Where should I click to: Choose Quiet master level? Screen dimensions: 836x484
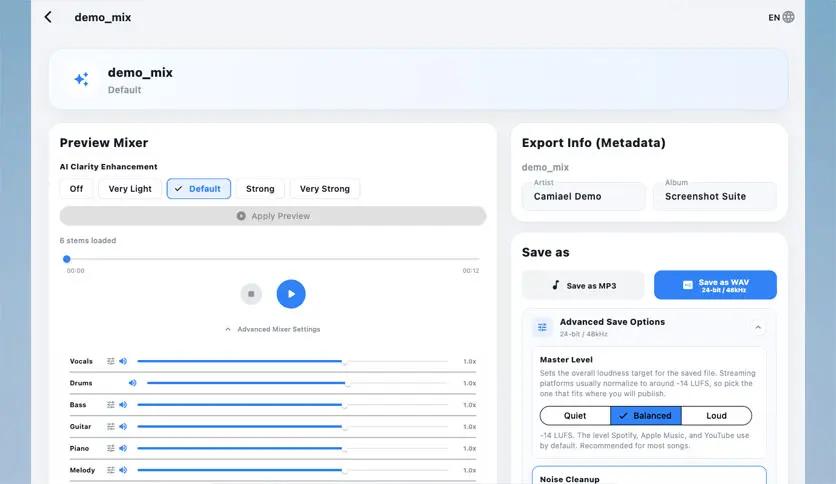575,416
